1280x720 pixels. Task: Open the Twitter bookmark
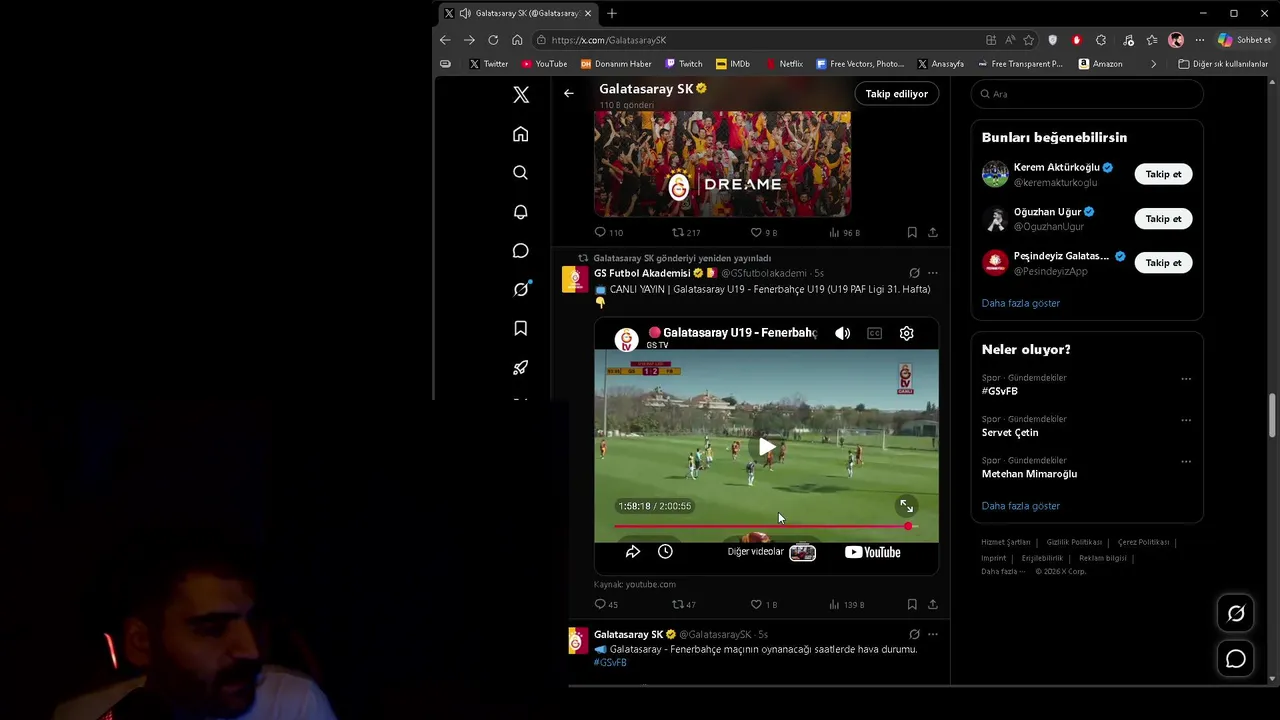click(x=488, y=64)
